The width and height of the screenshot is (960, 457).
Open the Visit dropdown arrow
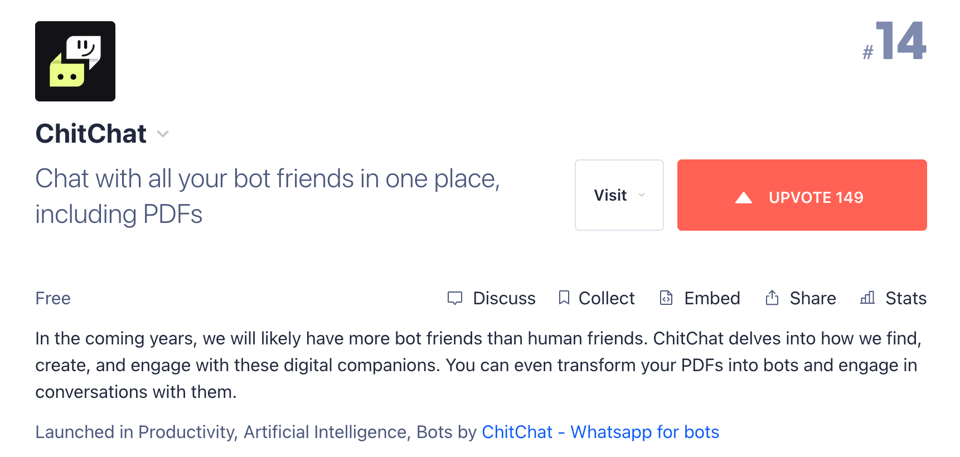tap(642, 196)
